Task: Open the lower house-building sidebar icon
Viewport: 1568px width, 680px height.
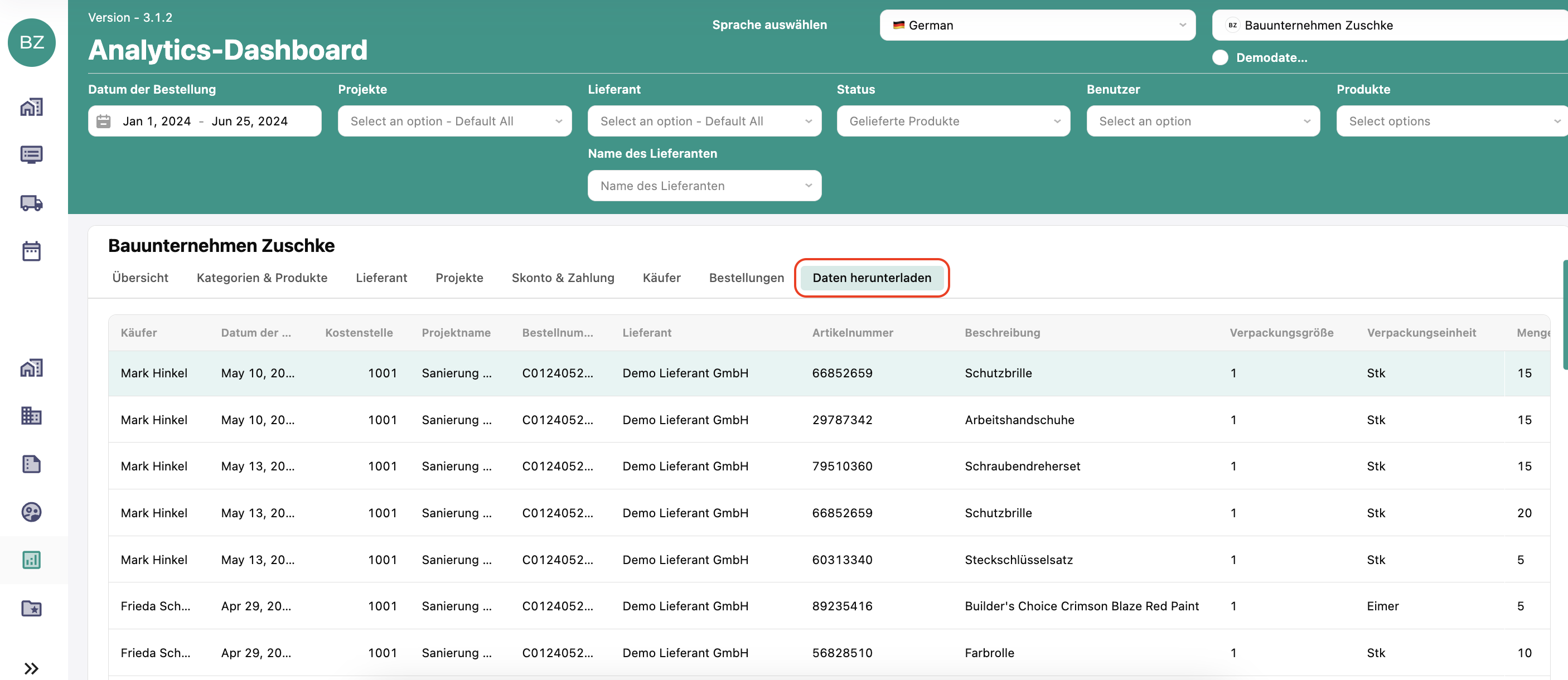Action: click(32, 368)
